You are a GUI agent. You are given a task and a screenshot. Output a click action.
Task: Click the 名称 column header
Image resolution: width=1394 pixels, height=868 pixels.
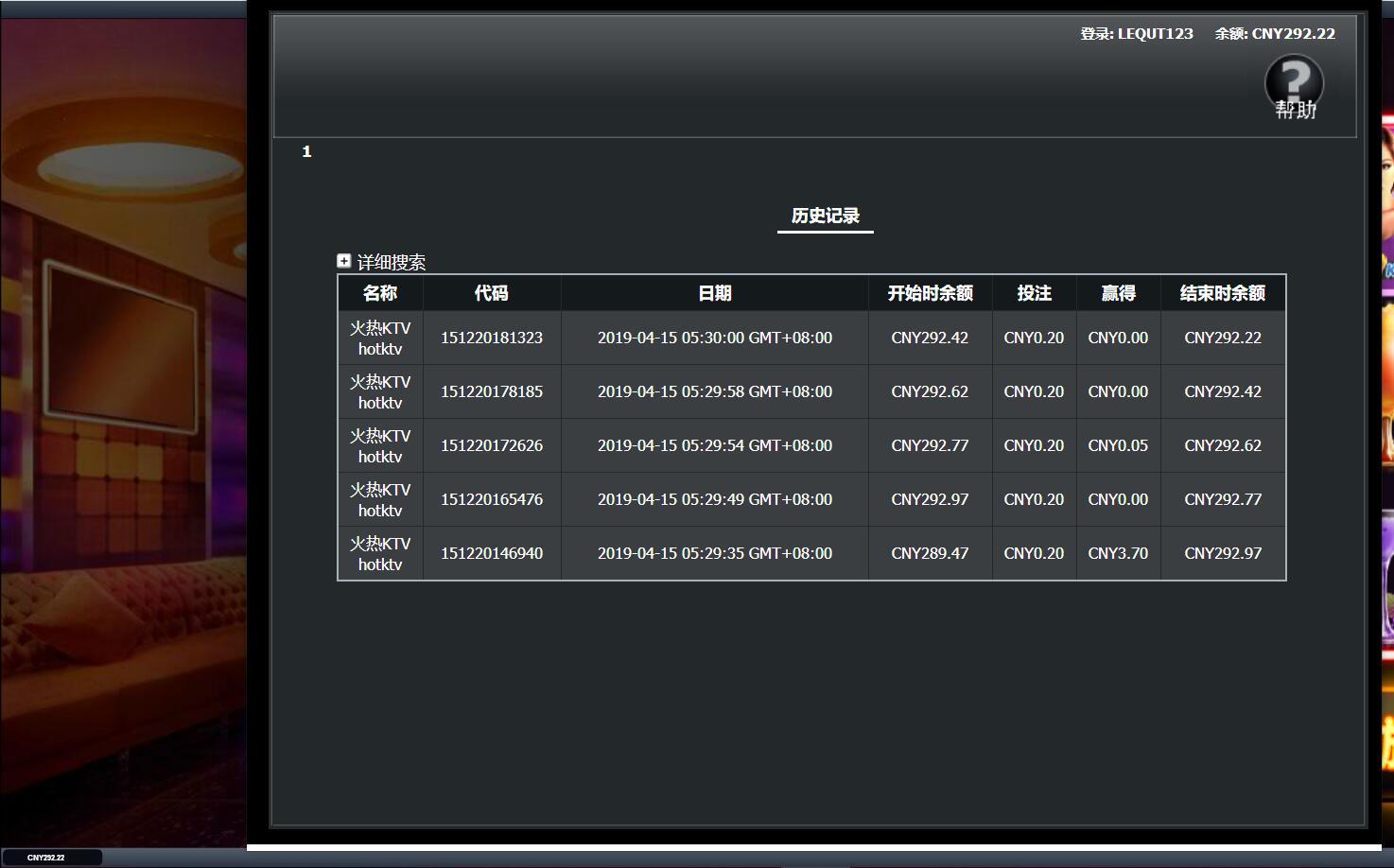point(380,293)
